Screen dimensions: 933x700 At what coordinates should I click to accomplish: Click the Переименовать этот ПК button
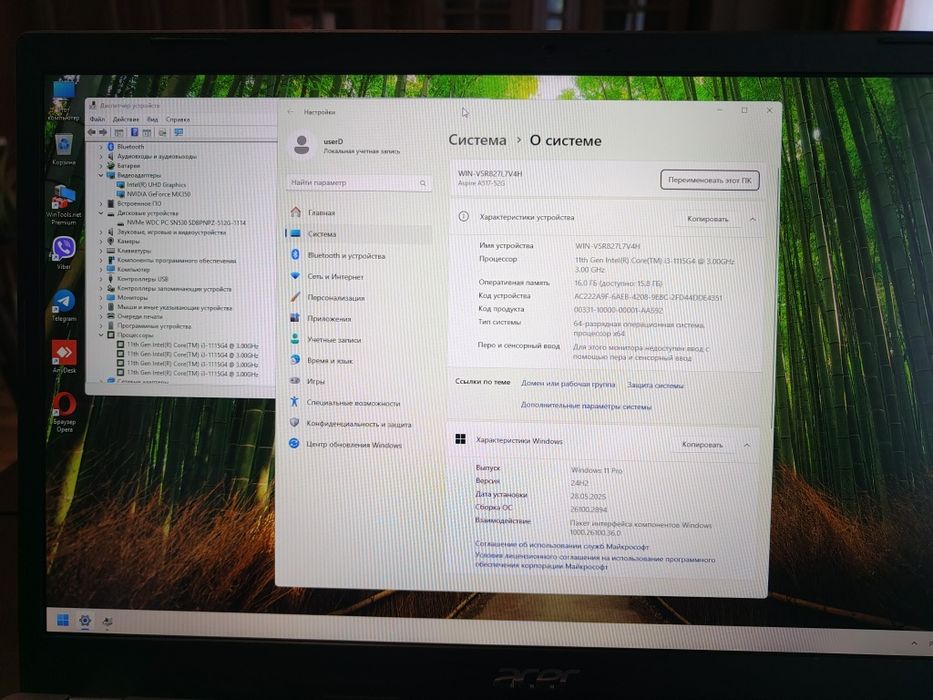tap(709, 180)
